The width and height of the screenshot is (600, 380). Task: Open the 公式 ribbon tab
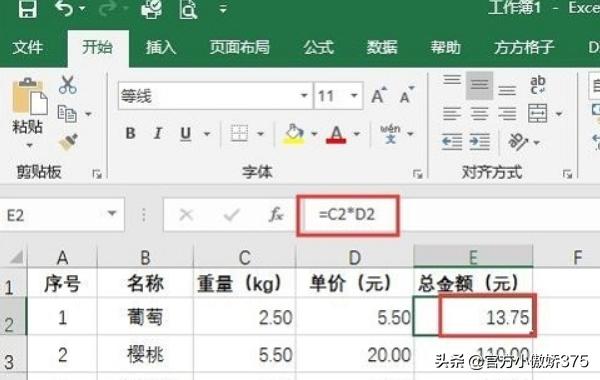pyautogui.click(x=318, y=48)
